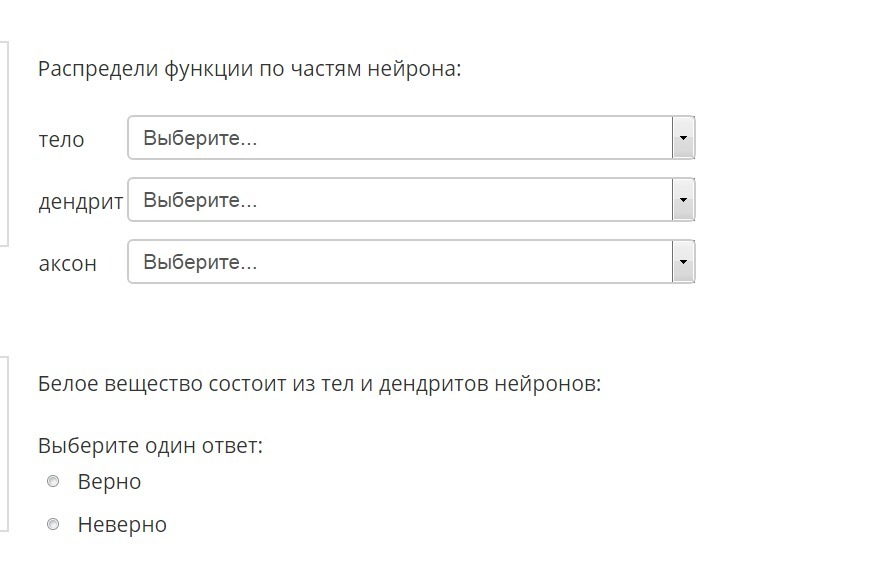Open the тело function select box

point(411,138)
